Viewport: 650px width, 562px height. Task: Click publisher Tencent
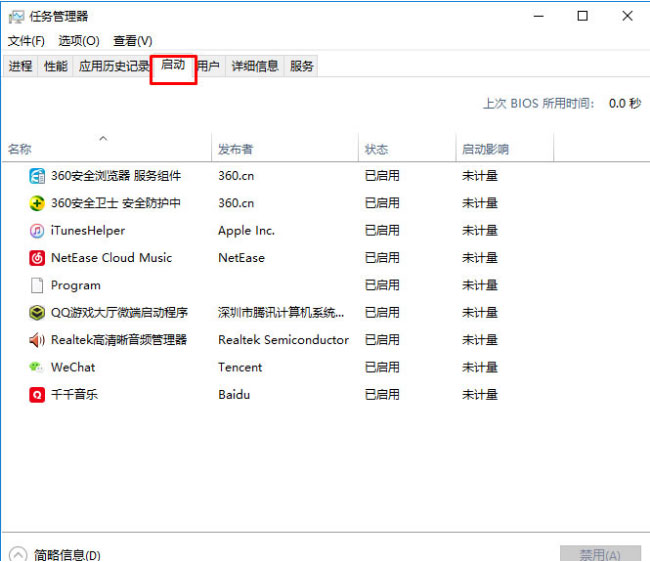click(x=240, y=367)
